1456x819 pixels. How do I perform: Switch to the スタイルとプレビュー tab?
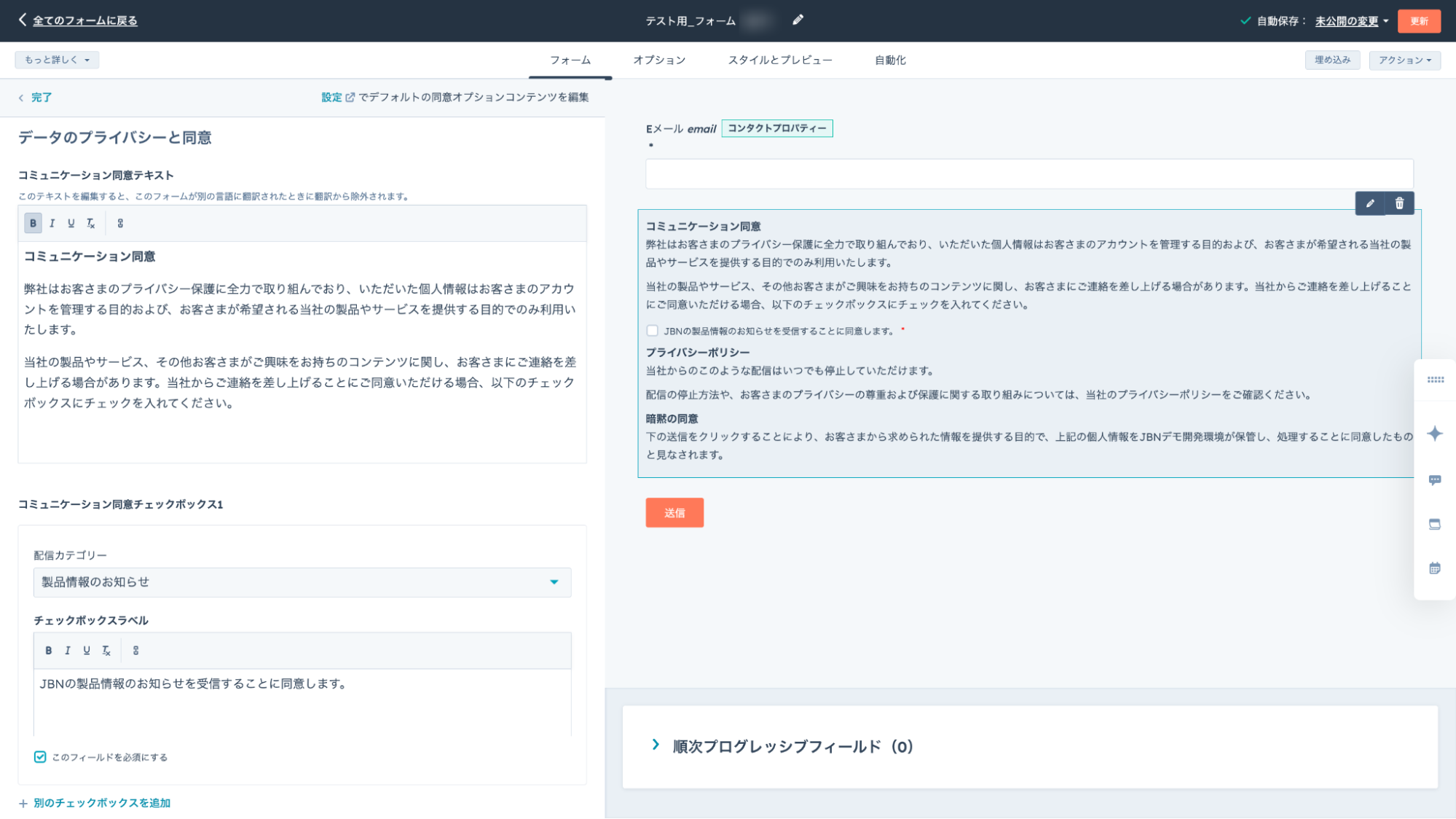point(780,60)
